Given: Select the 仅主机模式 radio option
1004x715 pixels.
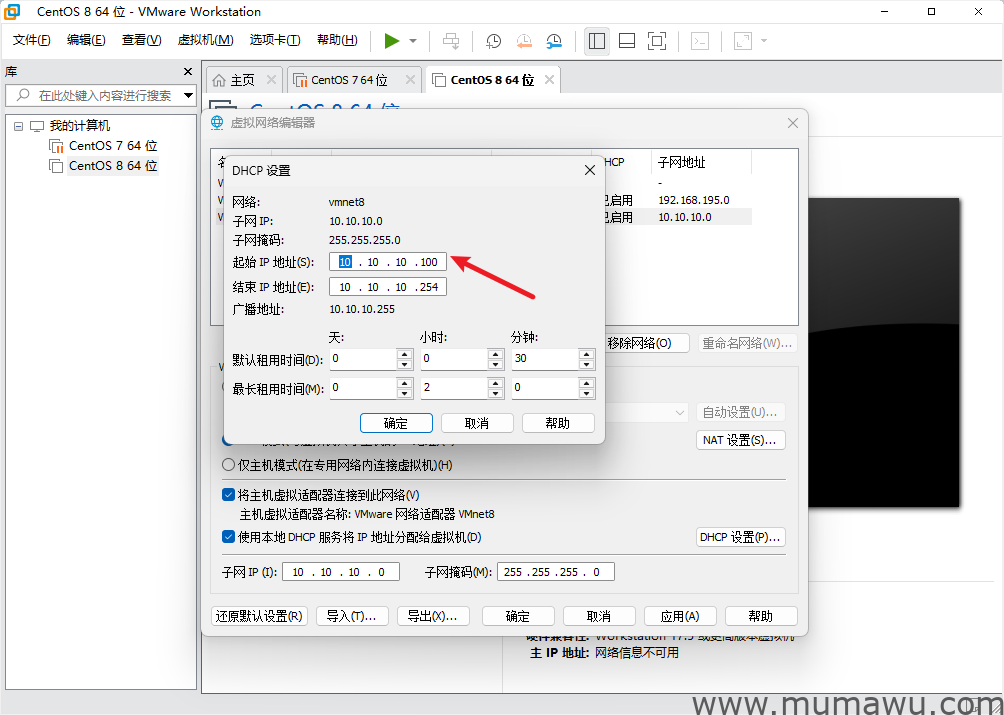Looking at the screenshot, I should click(x=229, y=462).
